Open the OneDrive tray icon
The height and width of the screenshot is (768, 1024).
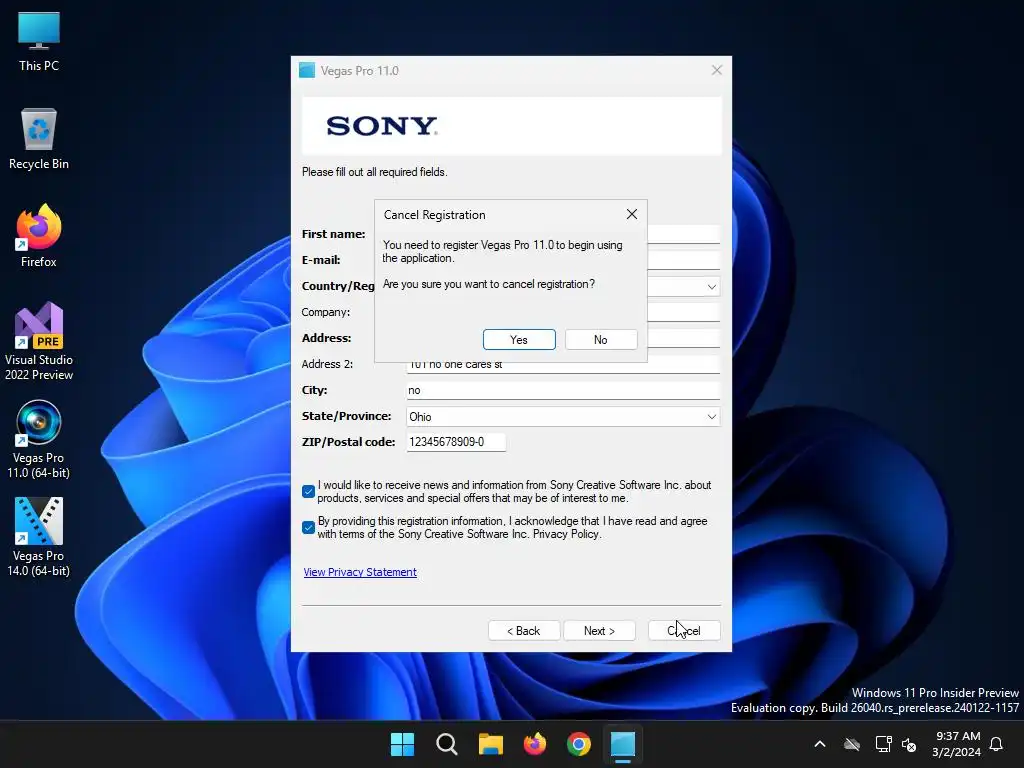pos(852,744)
